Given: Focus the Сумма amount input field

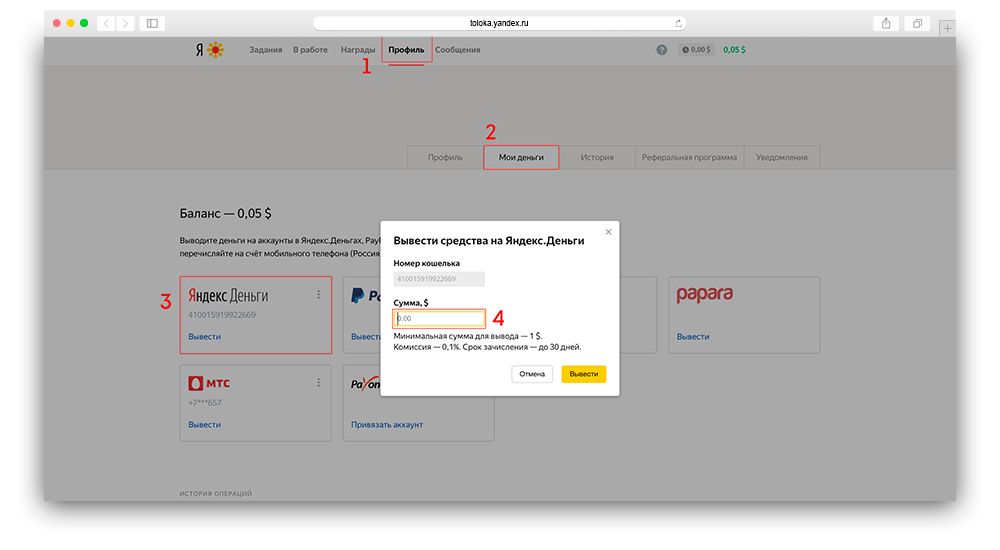Looking at the screenshot, I should click(439, 318).
